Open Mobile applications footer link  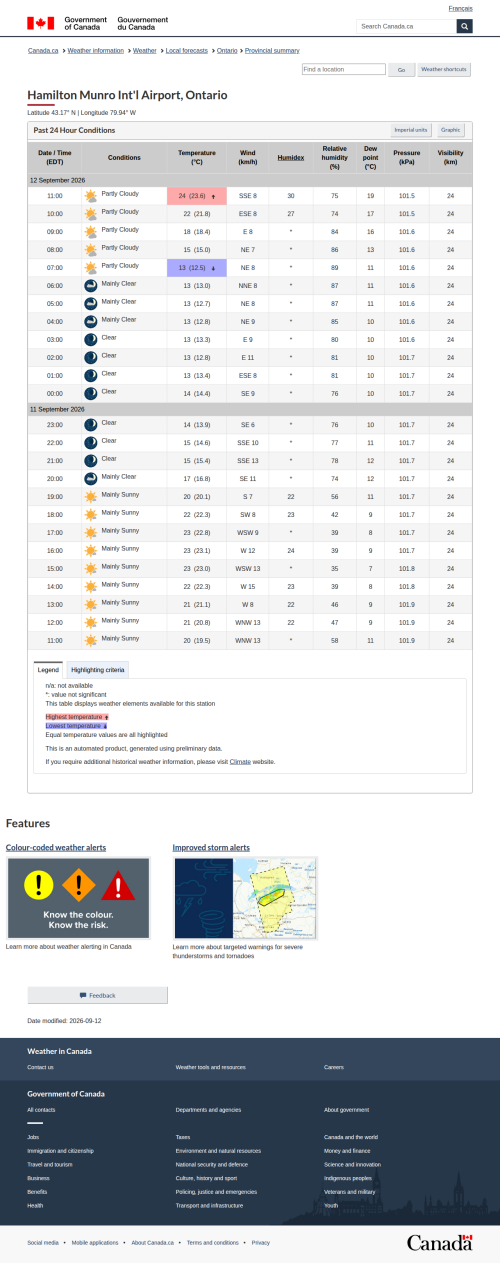(x=95, y=1242)
